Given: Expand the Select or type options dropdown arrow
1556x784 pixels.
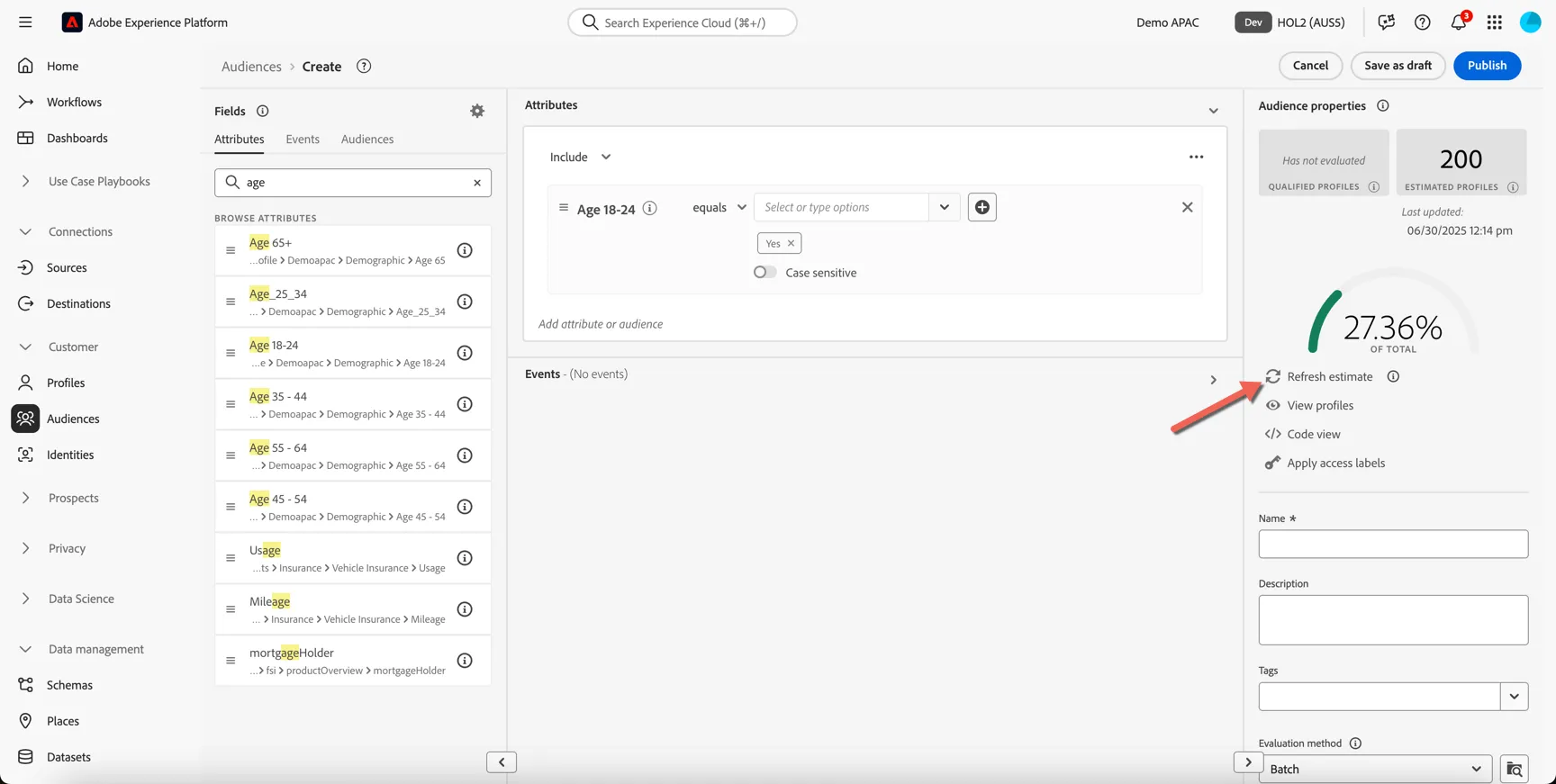Looking at the screenshot, I should pyautogui.click(x=945, y=207).
